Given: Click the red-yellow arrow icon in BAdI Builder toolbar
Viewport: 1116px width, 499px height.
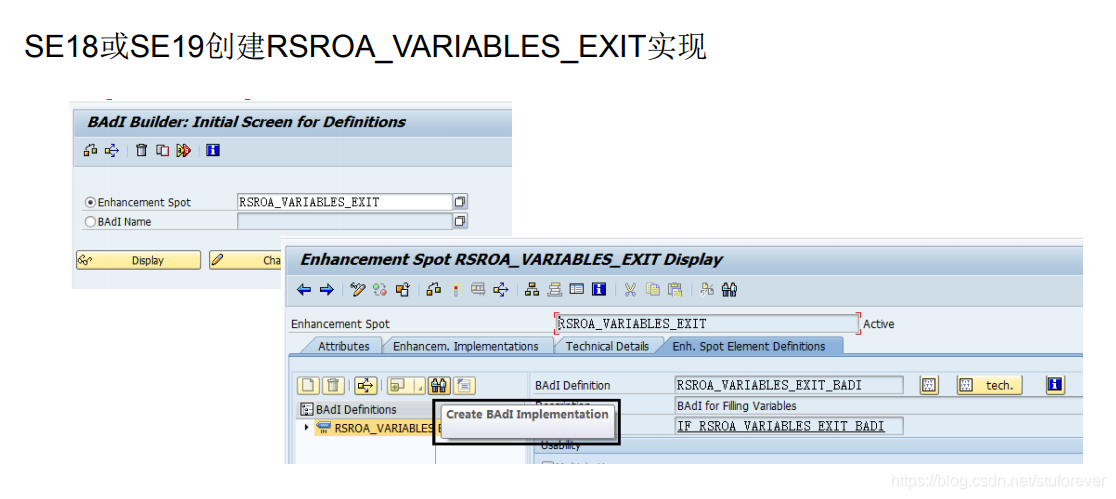Looking at the screenshot, I should coord(184,150).
